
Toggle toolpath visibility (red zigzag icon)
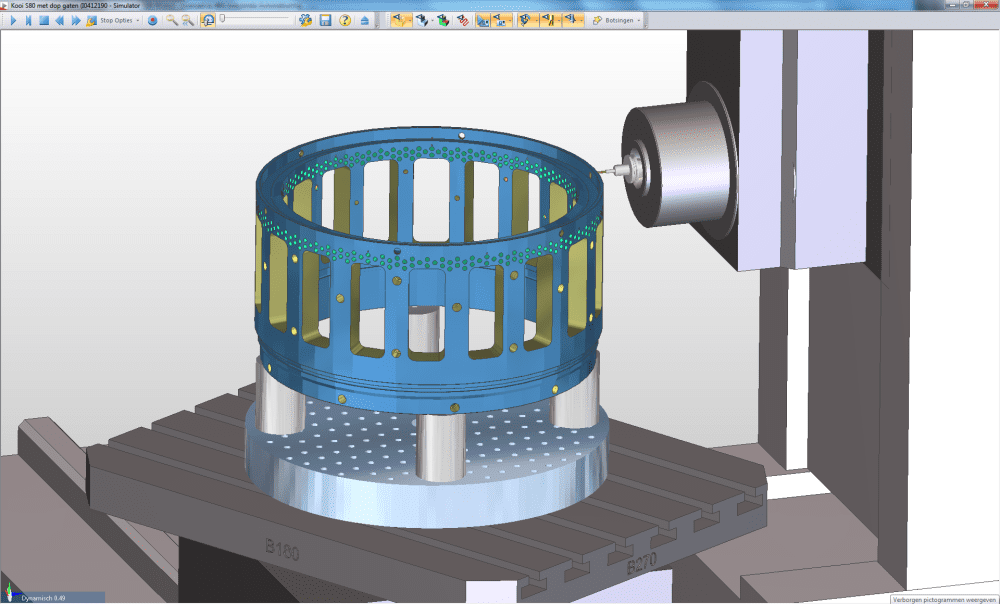point(463,20)
